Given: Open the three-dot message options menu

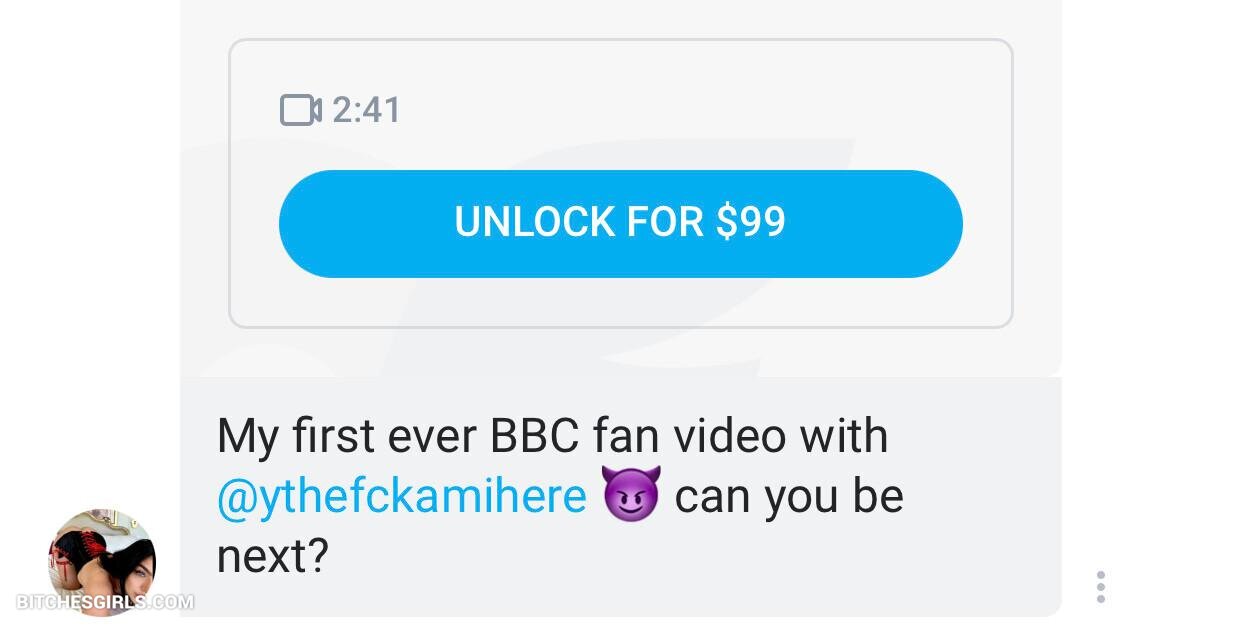Looking at the screenshot, I should 1100,587.
